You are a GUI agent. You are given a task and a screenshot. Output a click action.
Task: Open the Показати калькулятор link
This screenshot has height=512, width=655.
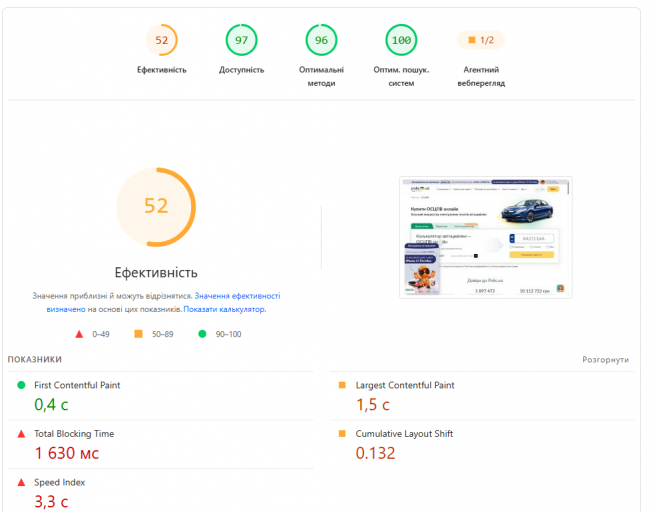225,309
